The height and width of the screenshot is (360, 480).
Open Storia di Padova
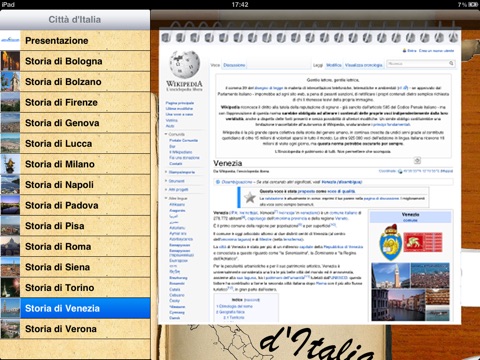tap(75, 205)
